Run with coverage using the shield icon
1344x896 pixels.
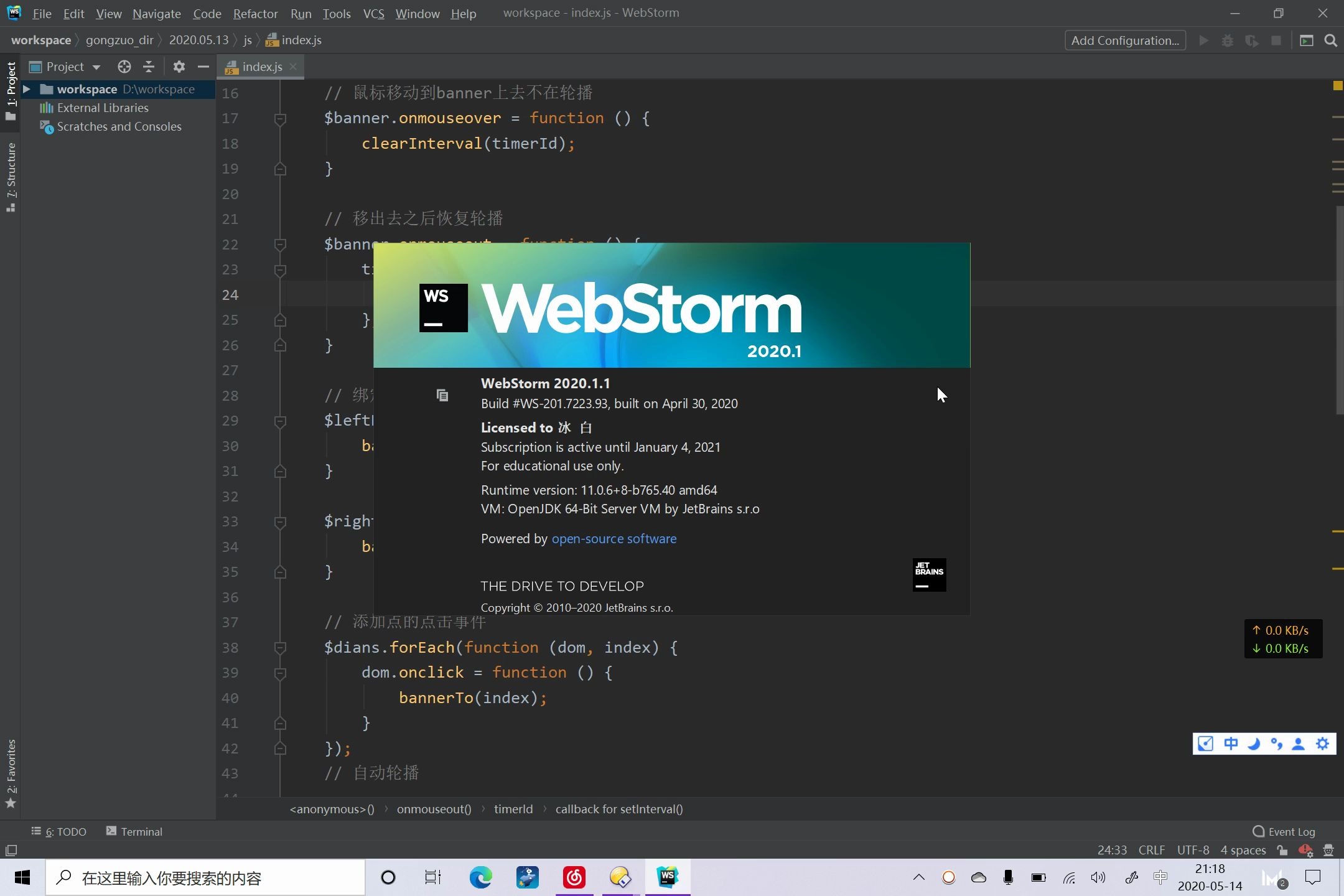pyautogui.click(x=1252, y=40)
